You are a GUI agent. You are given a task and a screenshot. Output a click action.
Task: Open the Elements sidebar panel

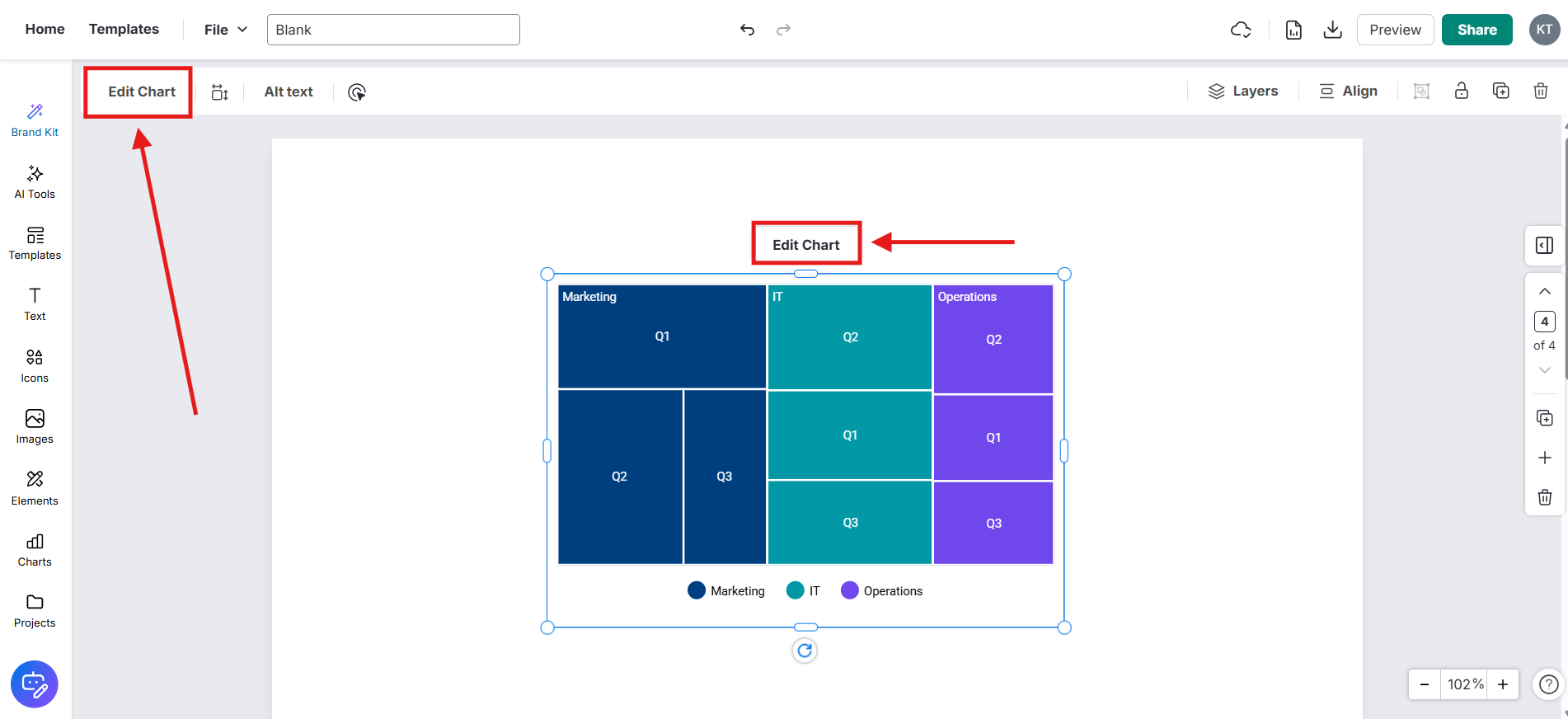tap(35, 489)
